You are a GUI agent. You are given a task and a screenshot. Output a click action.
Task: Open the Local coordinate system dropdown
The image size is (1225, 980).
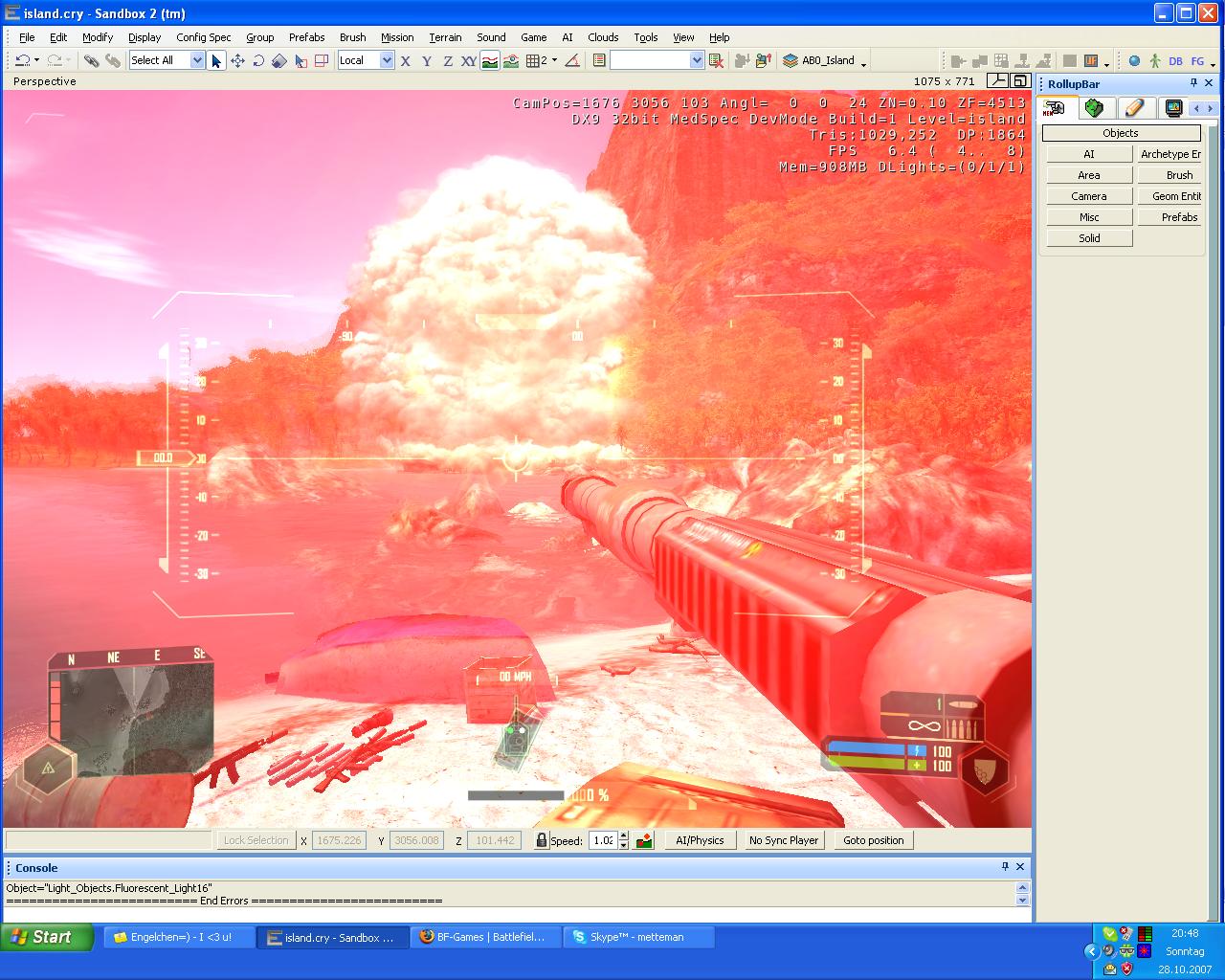coord(387,60)
